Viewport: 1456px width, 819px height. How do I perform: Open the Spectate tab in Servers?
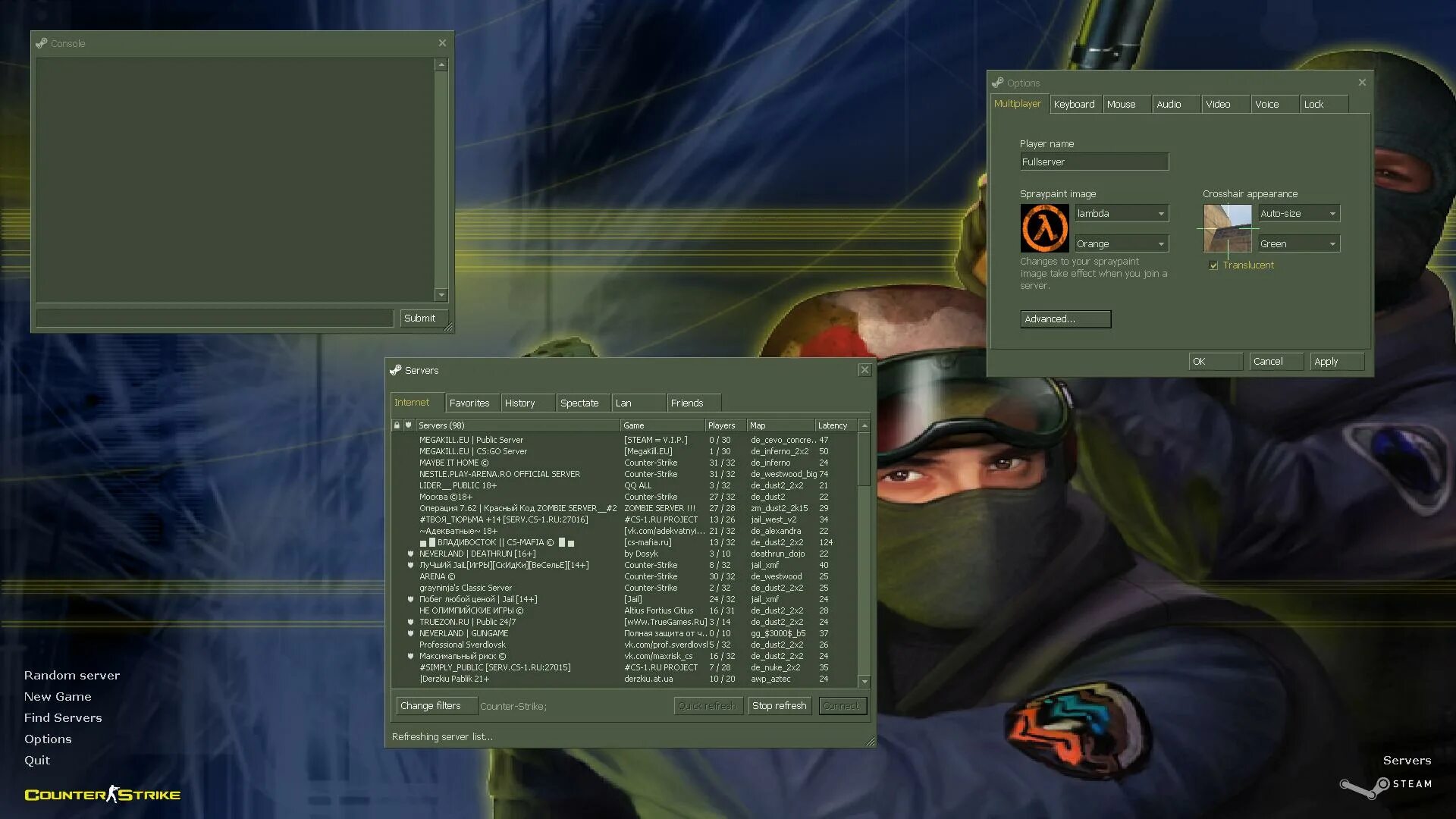click(x=582, y=403)
